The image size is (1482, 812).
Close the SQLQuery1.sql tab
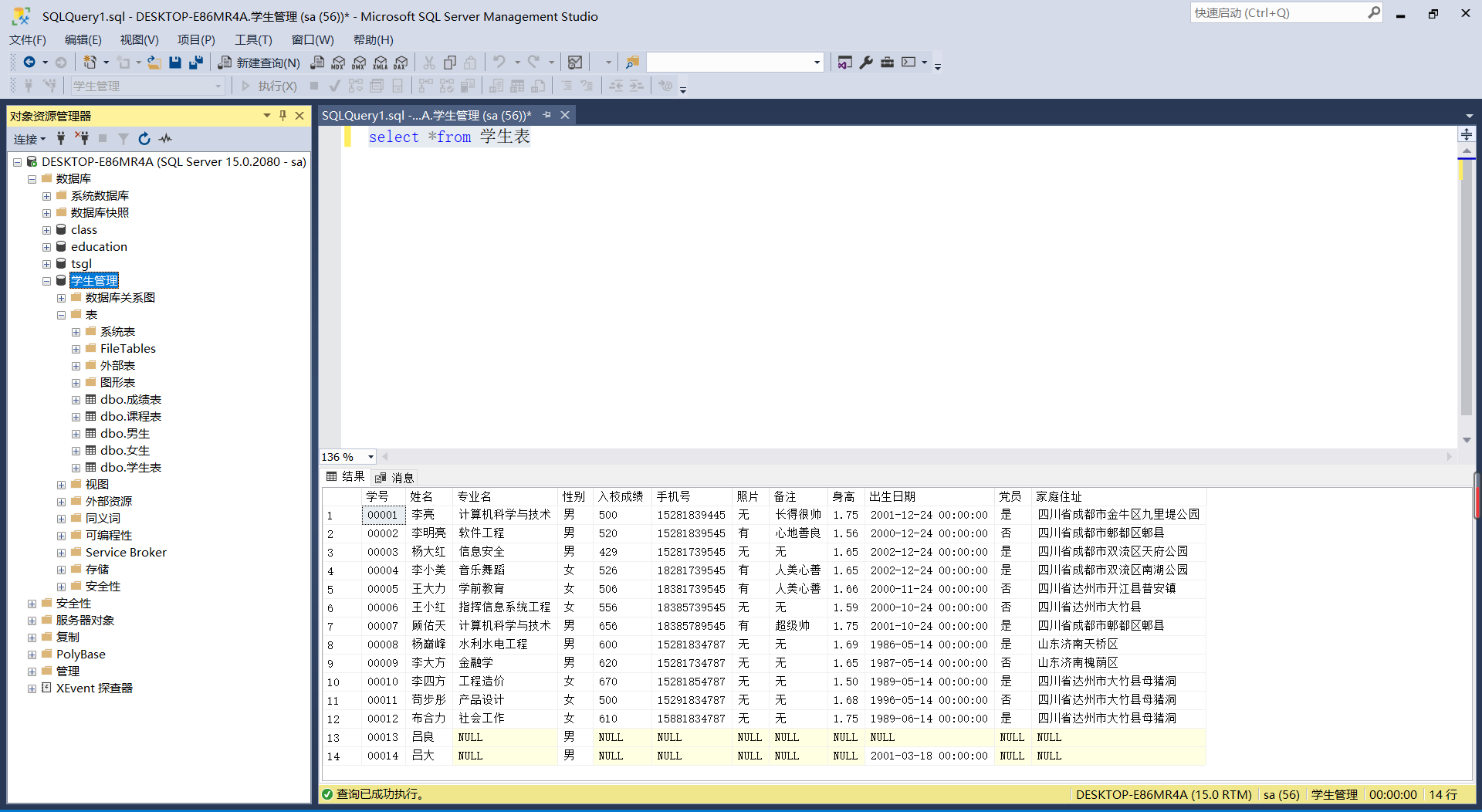click(x=565, y=115)
